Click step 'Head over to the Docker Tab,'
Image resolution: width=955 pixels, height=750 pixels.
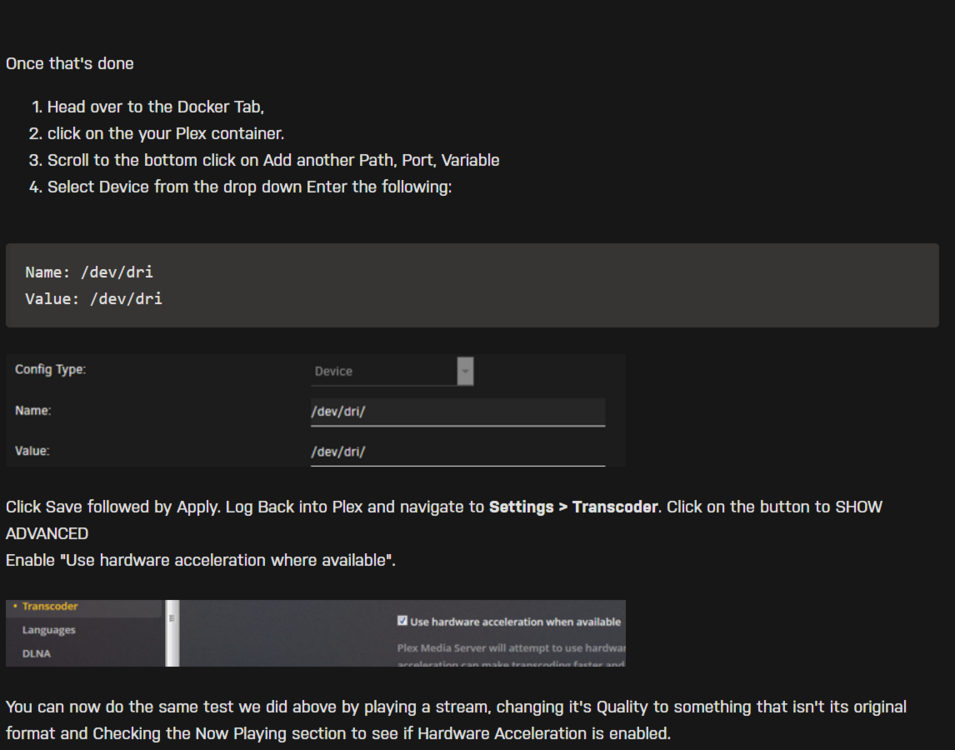(x=155, y=107)
